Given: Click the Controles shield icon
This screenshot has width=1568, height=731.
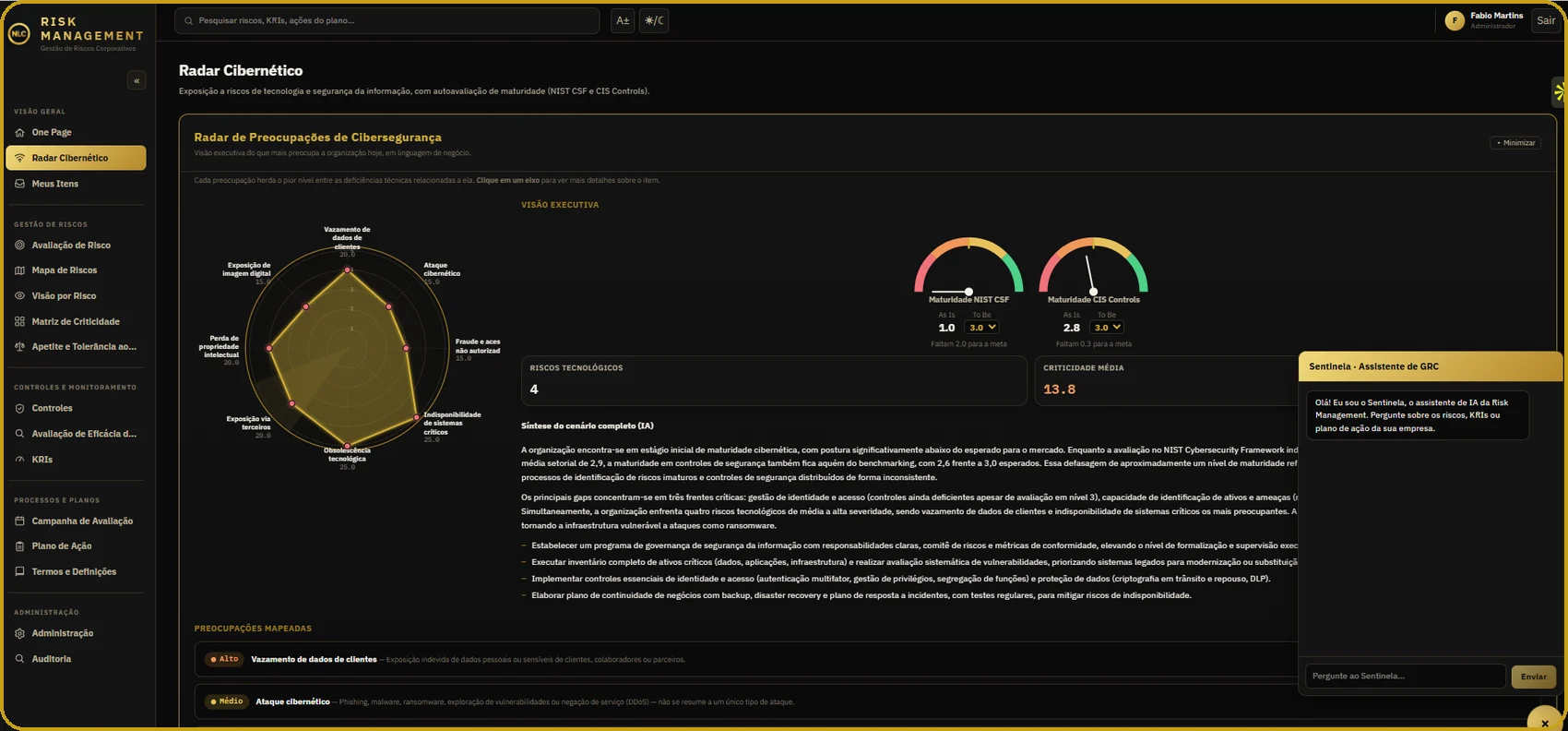Looking at the screenshot, I should [x=20, y=408].
